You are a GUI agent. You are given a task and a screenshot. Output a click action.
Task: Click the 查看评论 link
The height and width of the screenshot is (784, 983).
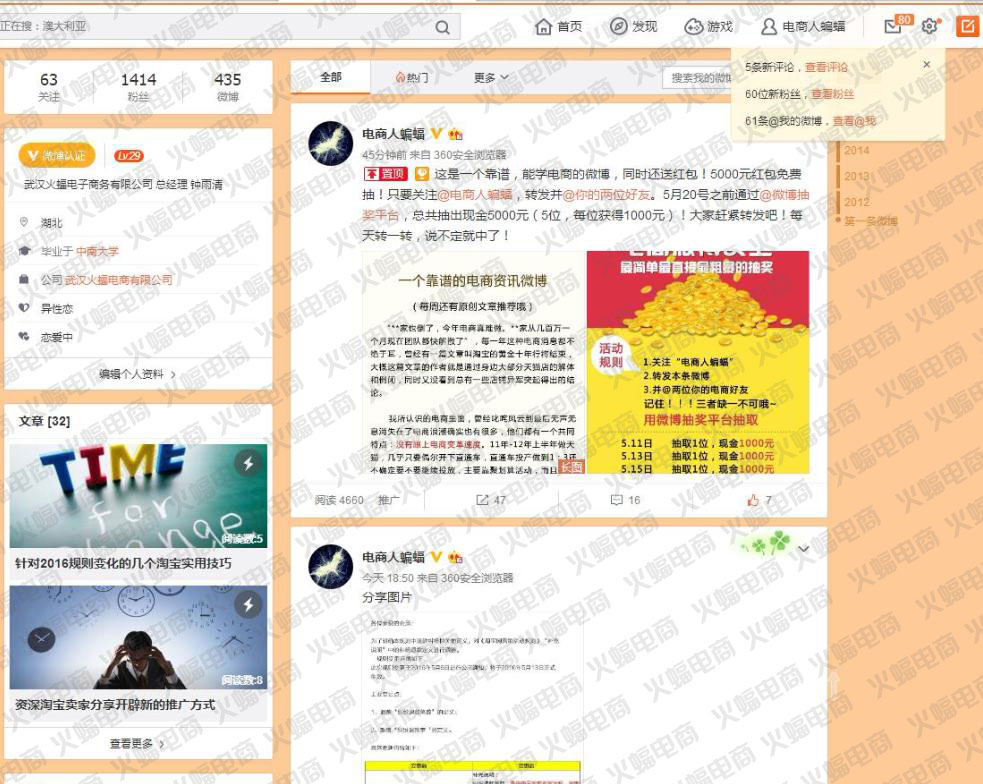(x=826, y=67)
